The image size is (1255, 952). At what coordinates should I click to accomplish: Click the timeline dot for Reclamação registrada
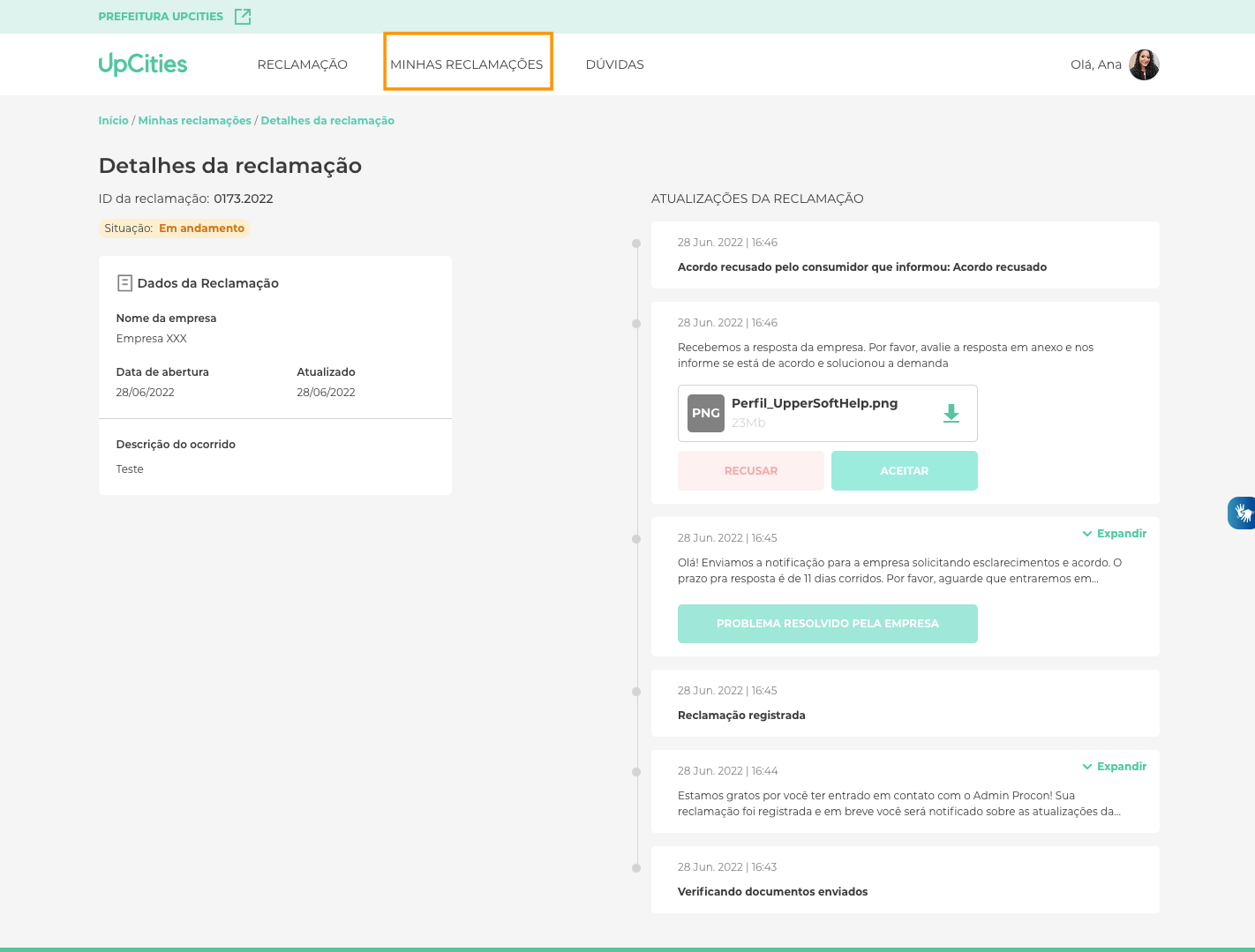(x=636, y=692)
